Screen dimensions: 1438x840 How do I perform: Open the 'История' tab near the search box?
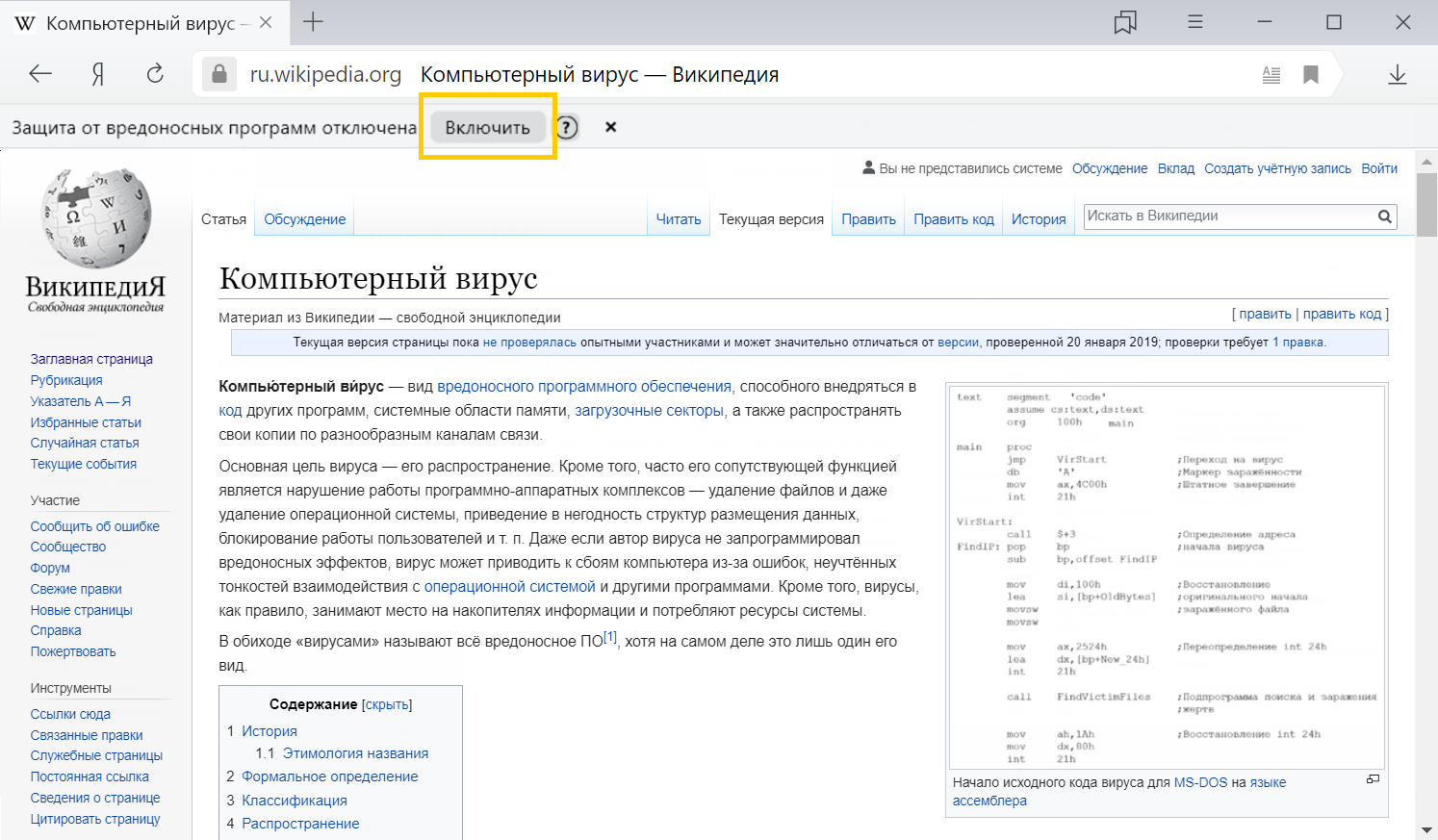coord(1039,219)
